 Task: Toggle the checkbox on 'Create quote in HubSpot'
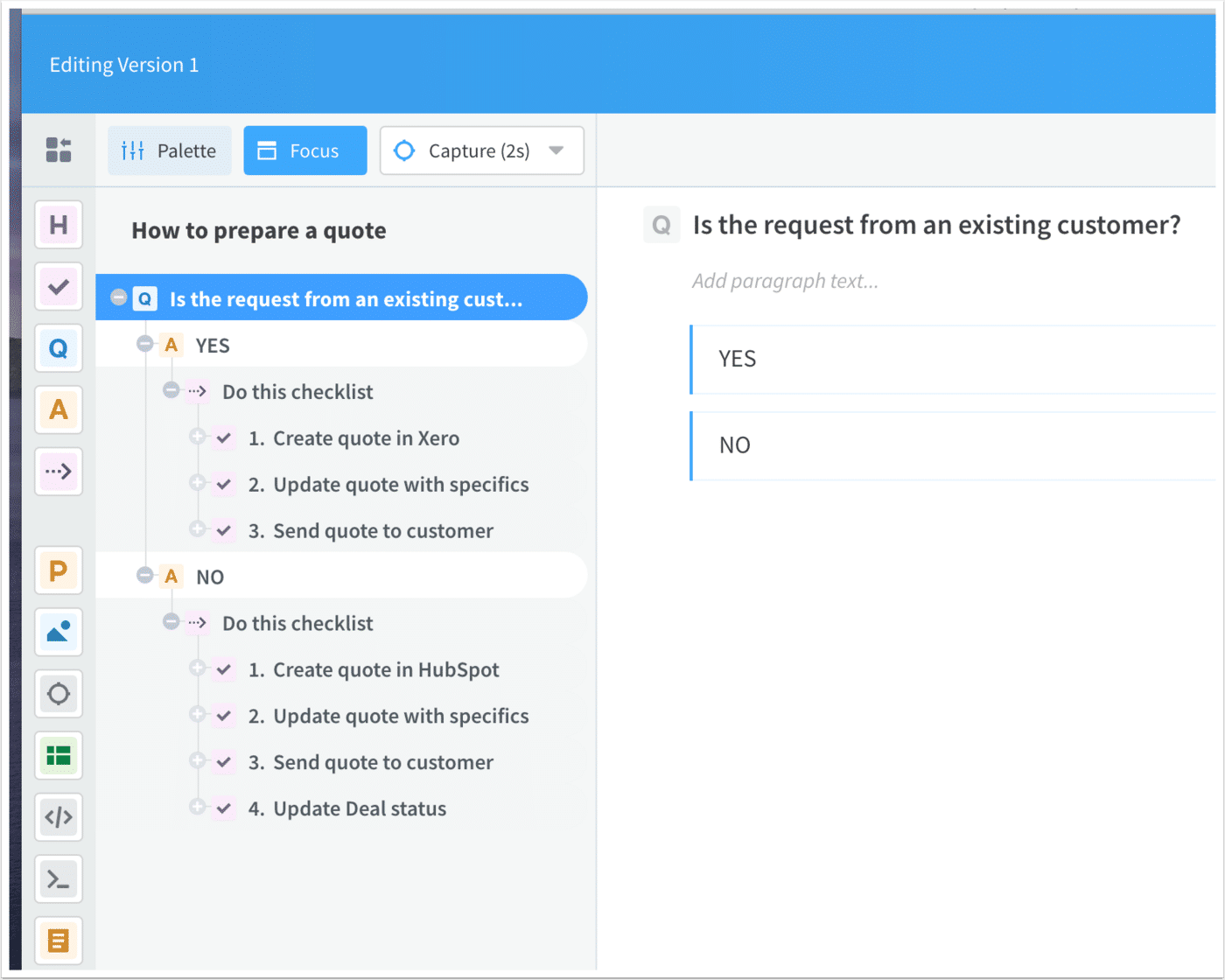(223, 669)
